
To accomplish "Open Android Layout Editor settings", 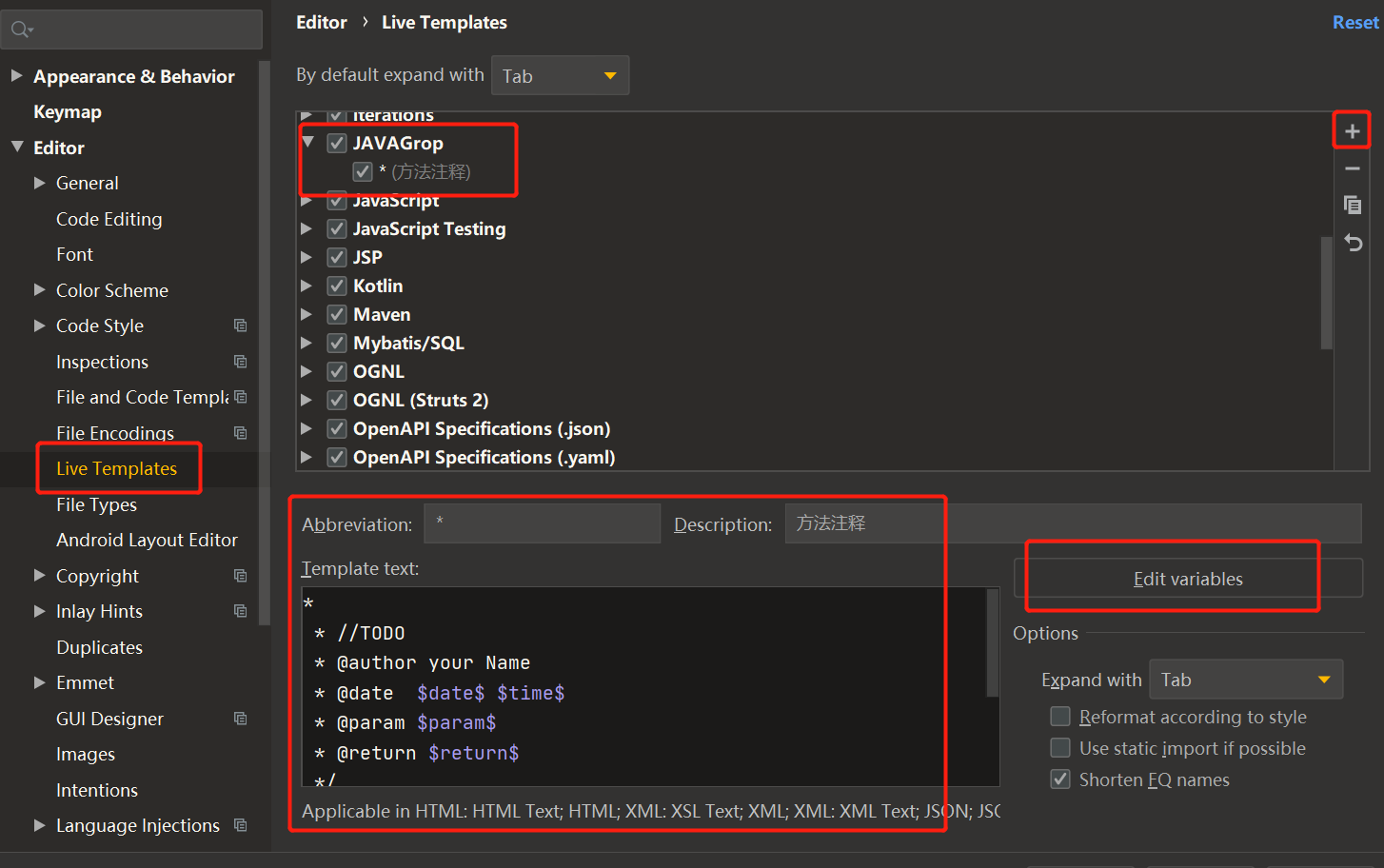I will pos(147,540).
